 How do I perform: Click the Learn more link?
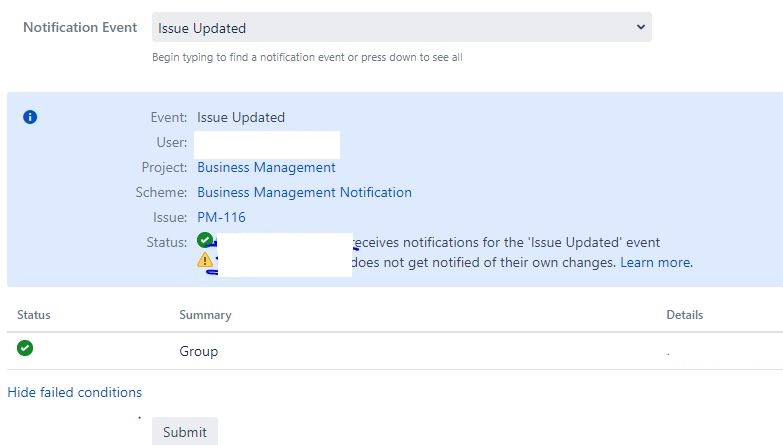(656, 262)
